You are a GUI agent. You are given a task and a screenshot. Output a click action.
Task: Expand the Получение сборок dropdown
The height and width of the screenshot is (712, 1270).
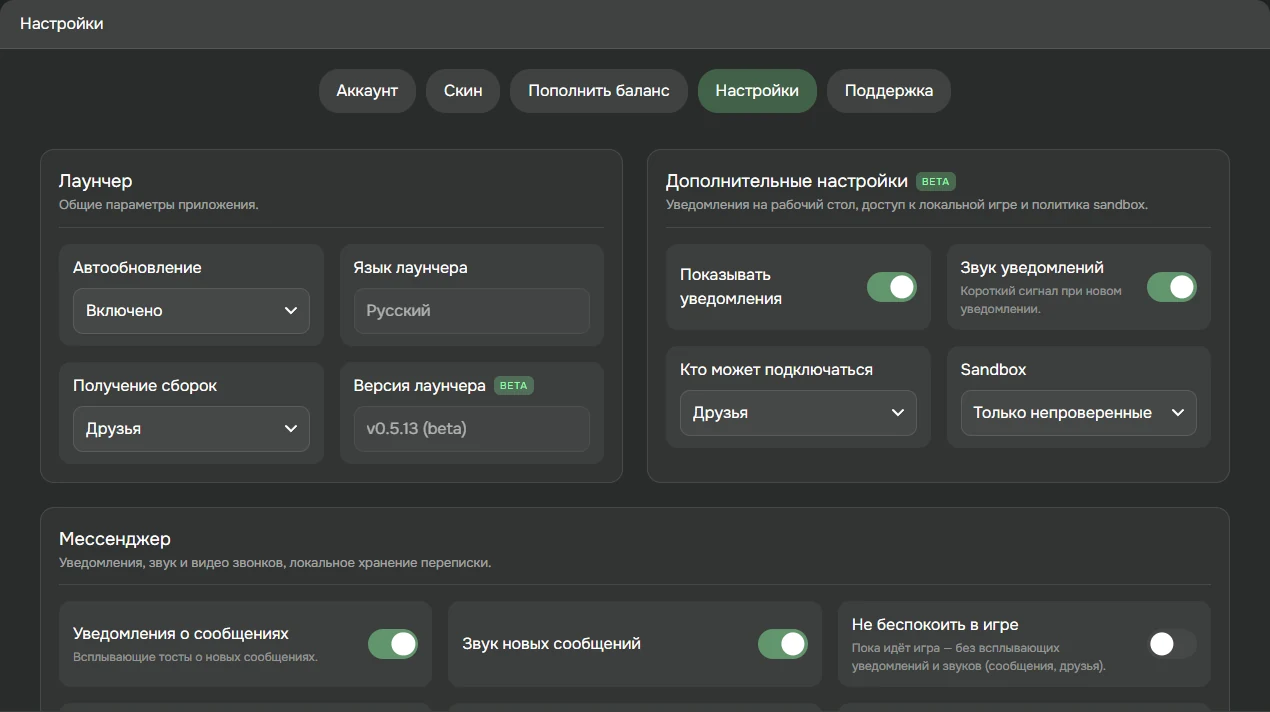click(191, 429)
